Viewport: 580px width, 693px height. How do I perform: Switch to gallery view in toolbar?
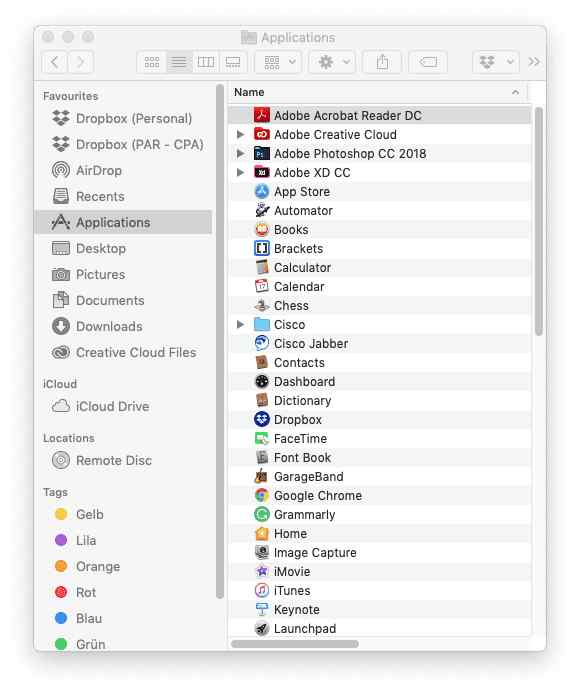click(x=233, y=62)
